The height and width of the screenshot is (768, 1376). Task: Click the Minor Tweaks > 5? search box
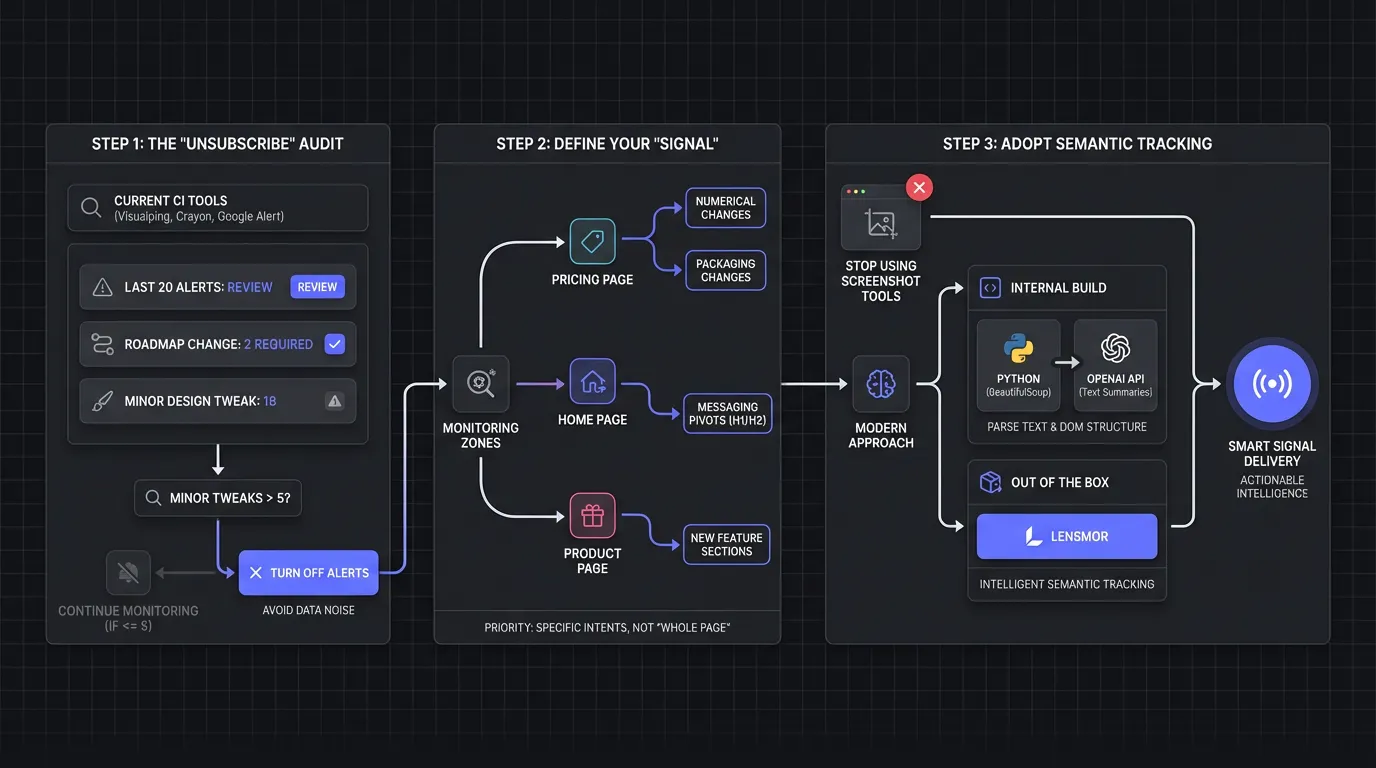tap(218, 497)
